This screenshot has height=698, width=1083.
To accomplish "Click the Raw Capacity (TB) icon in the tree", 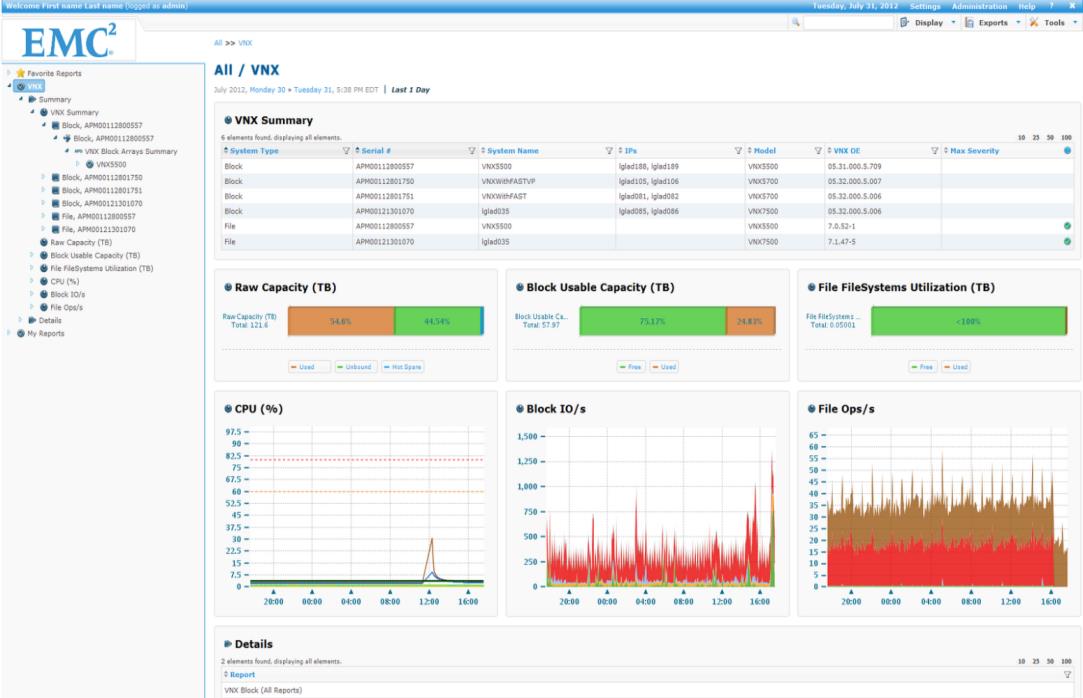I will coord(44,242).
